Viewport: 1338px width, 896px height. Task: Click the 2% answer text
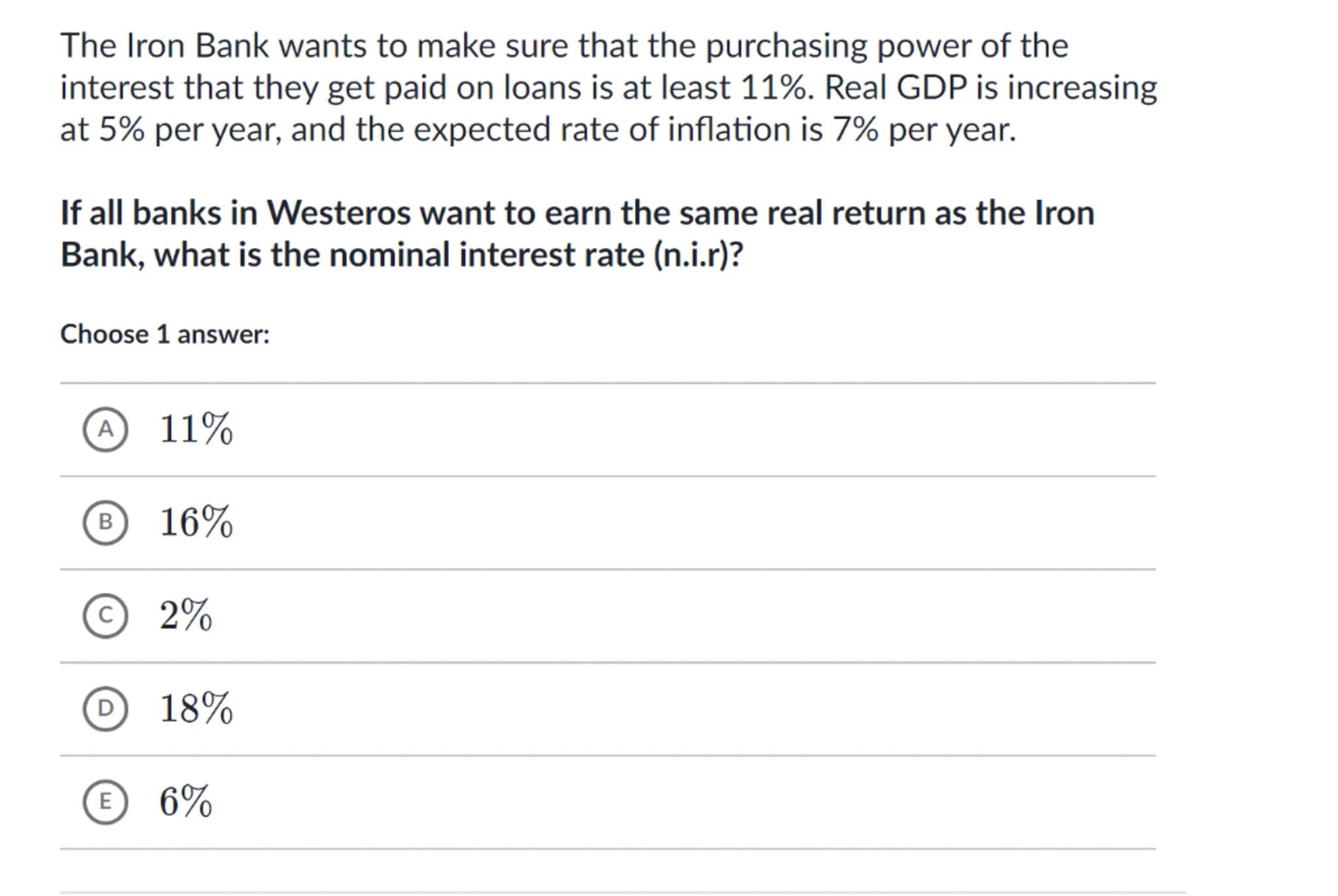[x=186, y=615]
